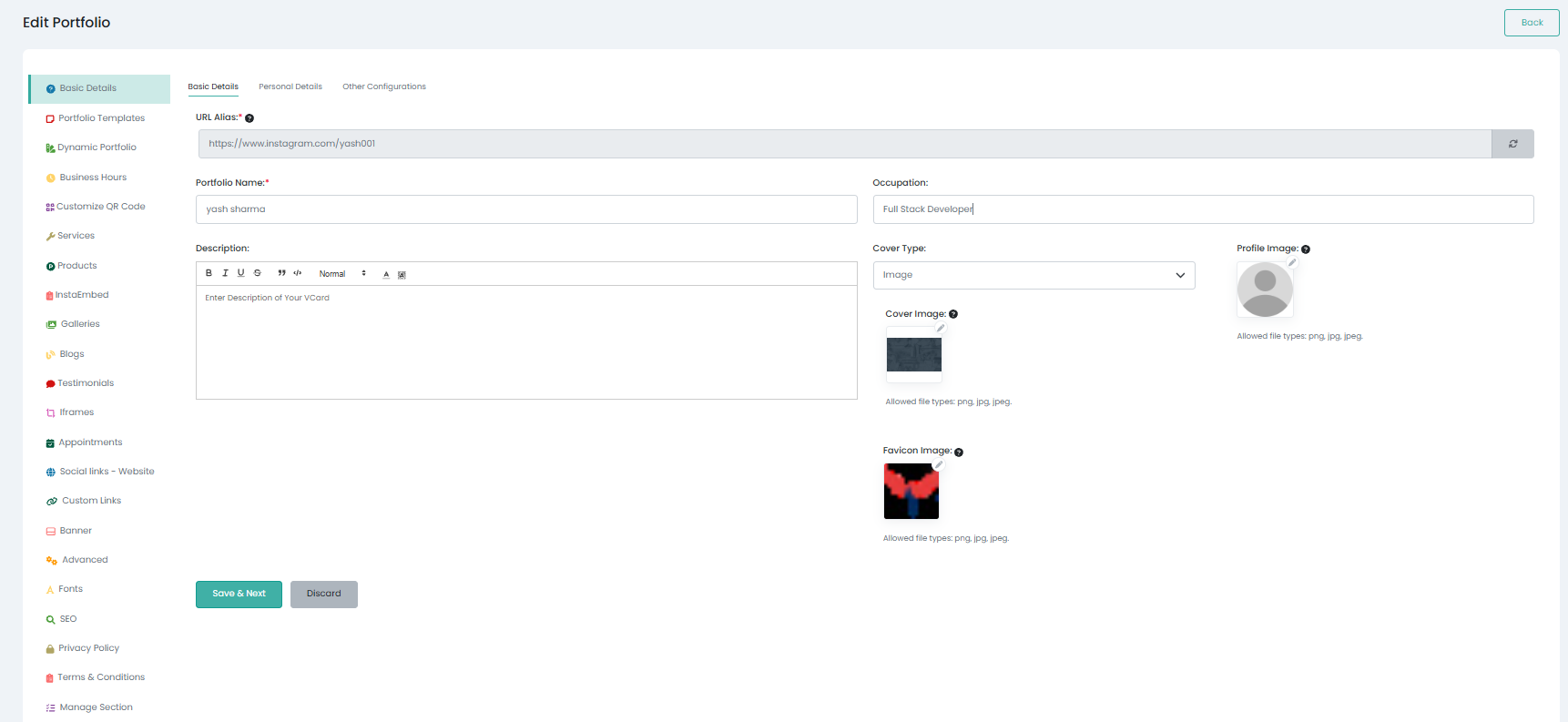Open Social links - Website section

(x=99, y=472)
